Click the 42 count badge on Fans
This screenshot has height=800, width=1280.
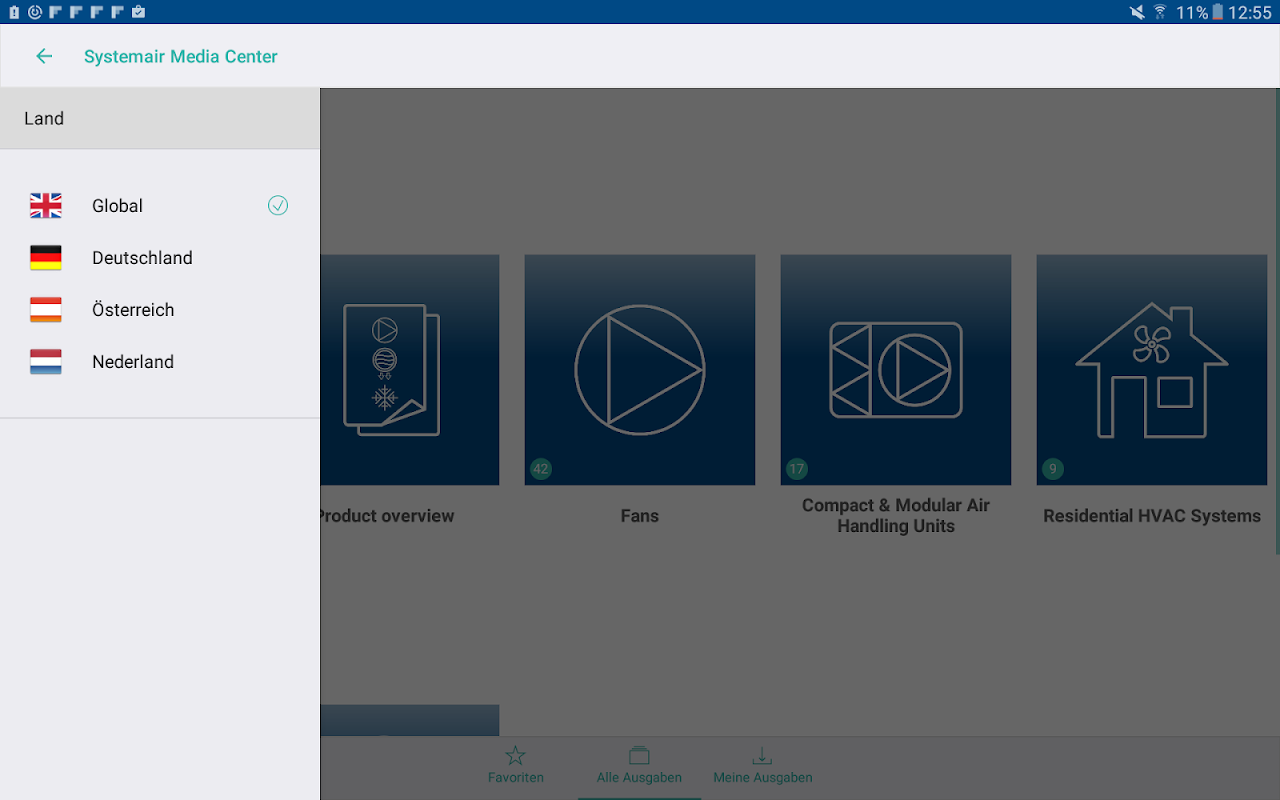pos(541,469)
